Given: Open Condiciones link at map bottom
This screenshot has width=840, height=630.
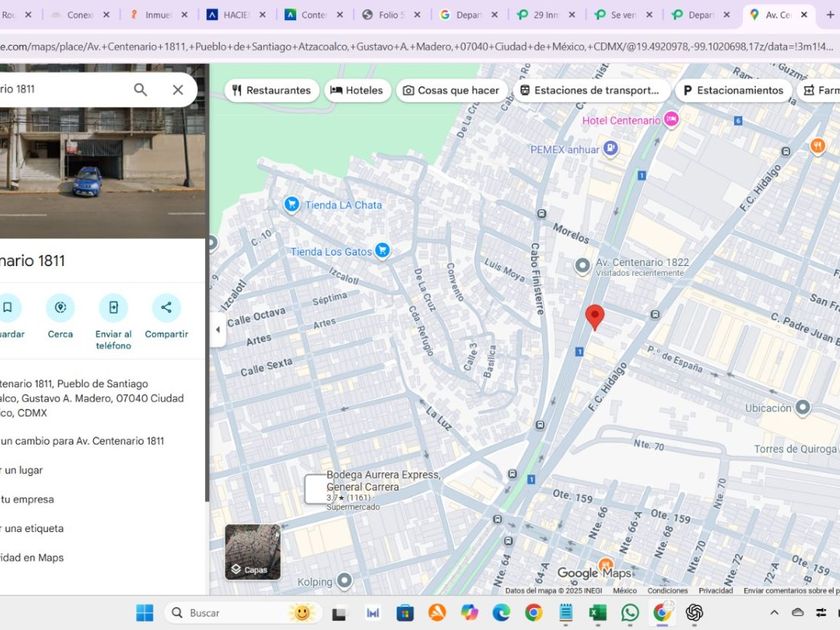Looking at the screenshot, I should point(667,591).
